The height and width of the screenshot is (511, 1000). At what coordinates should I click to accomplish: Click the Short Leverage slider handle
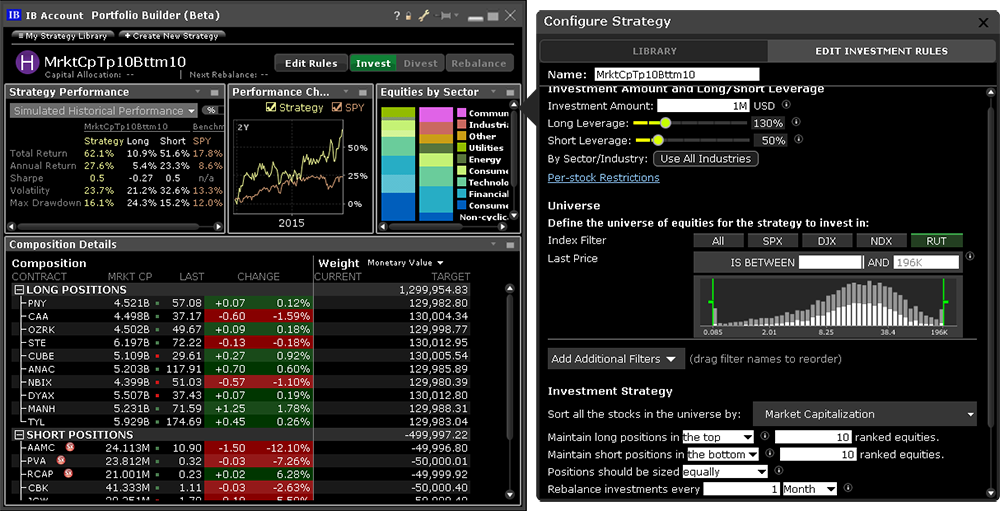coord(658,140)
